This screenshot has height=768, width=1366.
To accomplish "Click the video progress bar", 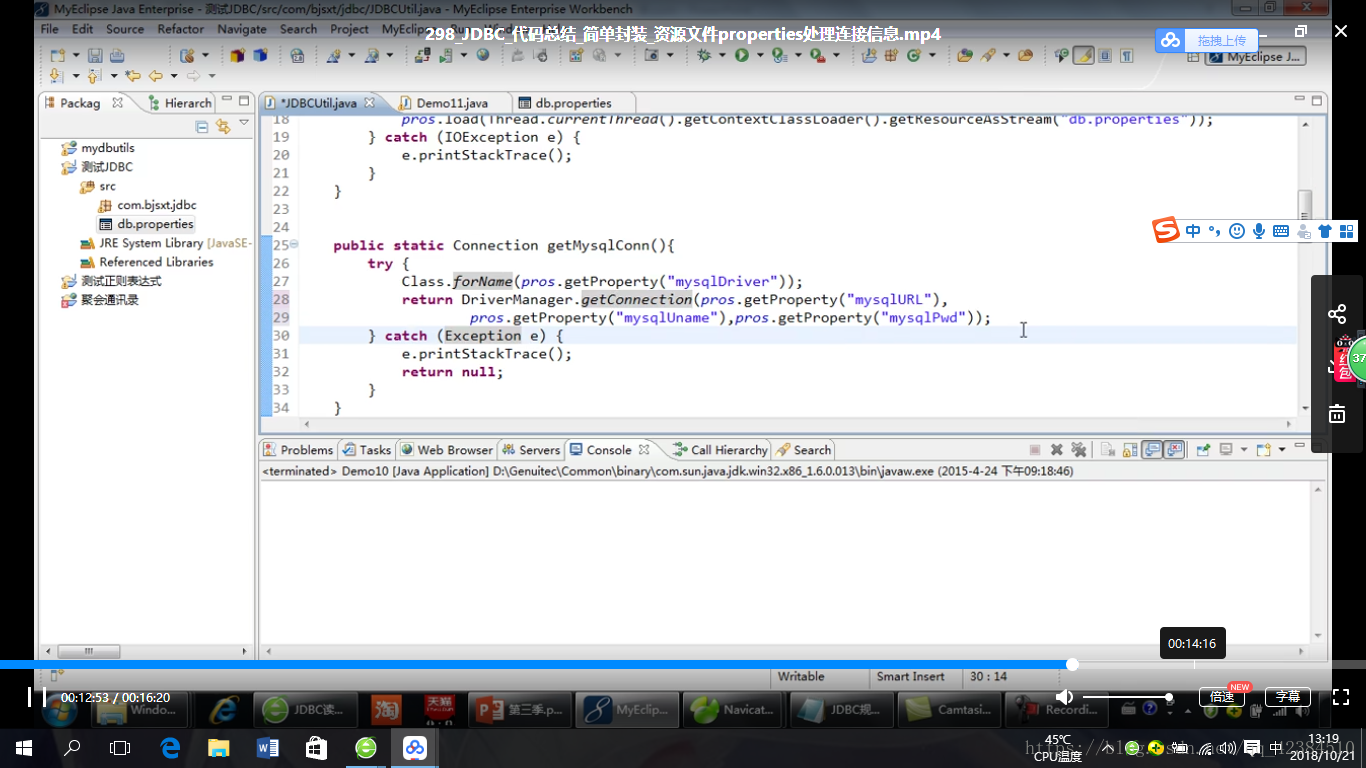I will (x=683, y=664).
